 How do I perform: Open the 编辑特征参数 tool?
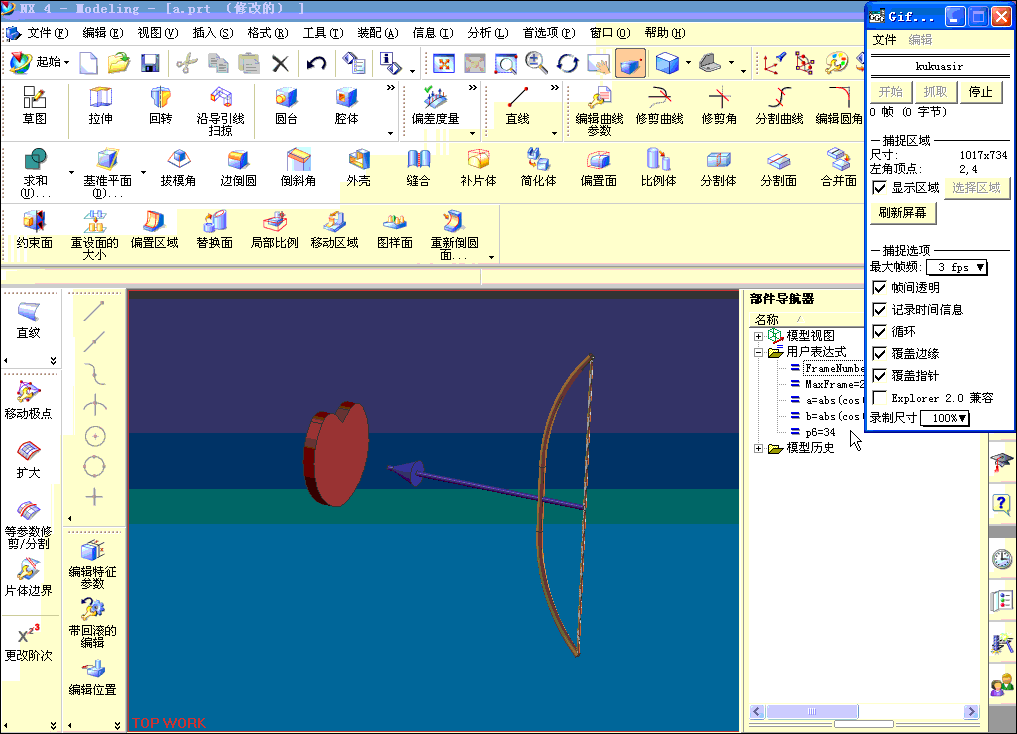tap(93, 564)
